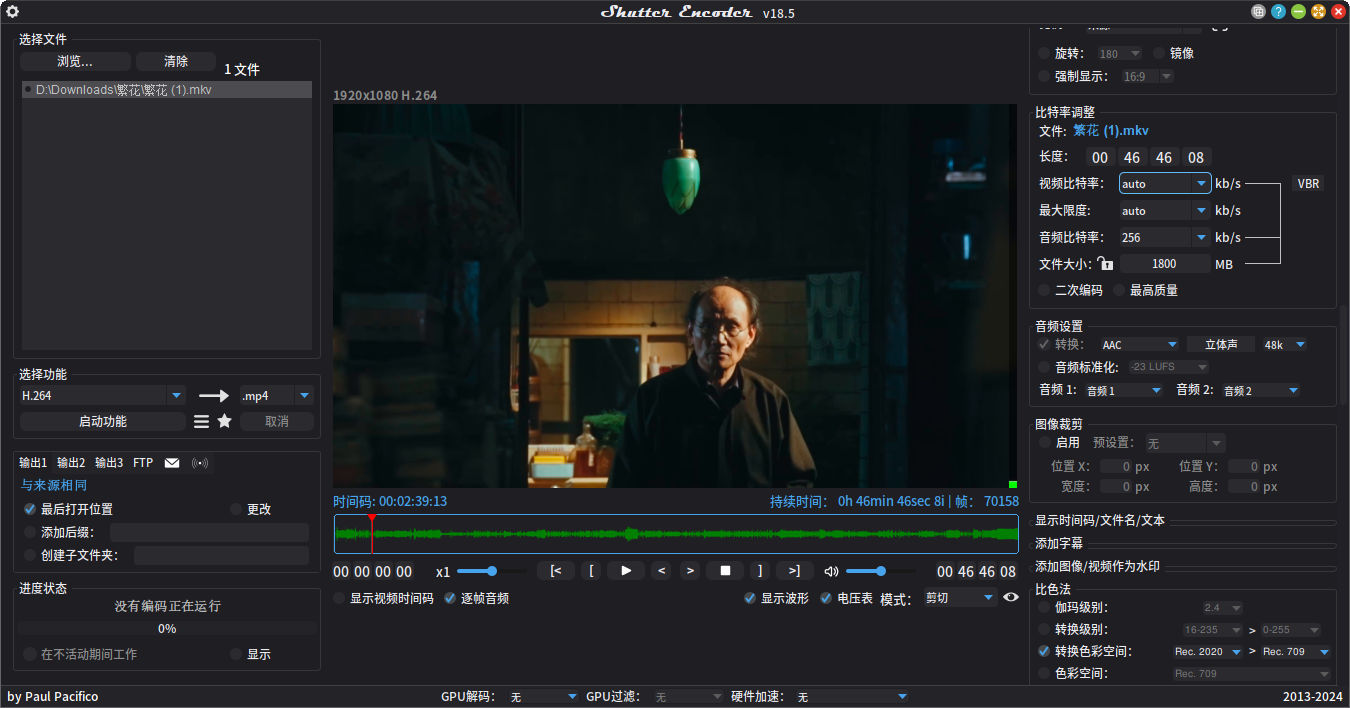Click the arrow icon between H.264 and .mp4
Viewport: 1350px width, 708px height.
click(213, 396)
